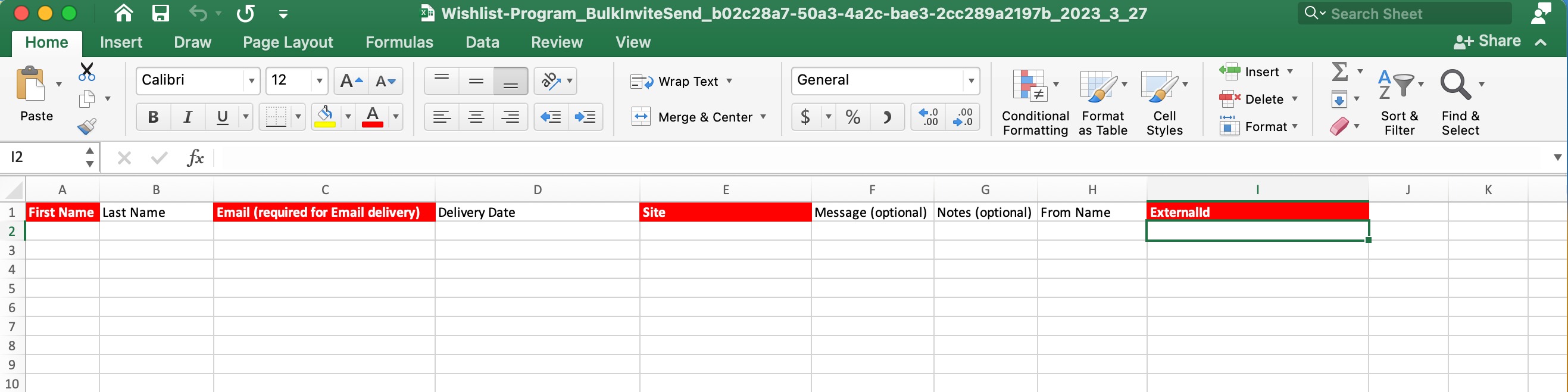Open font color palette dropdown arrow

tap(396, 117)
